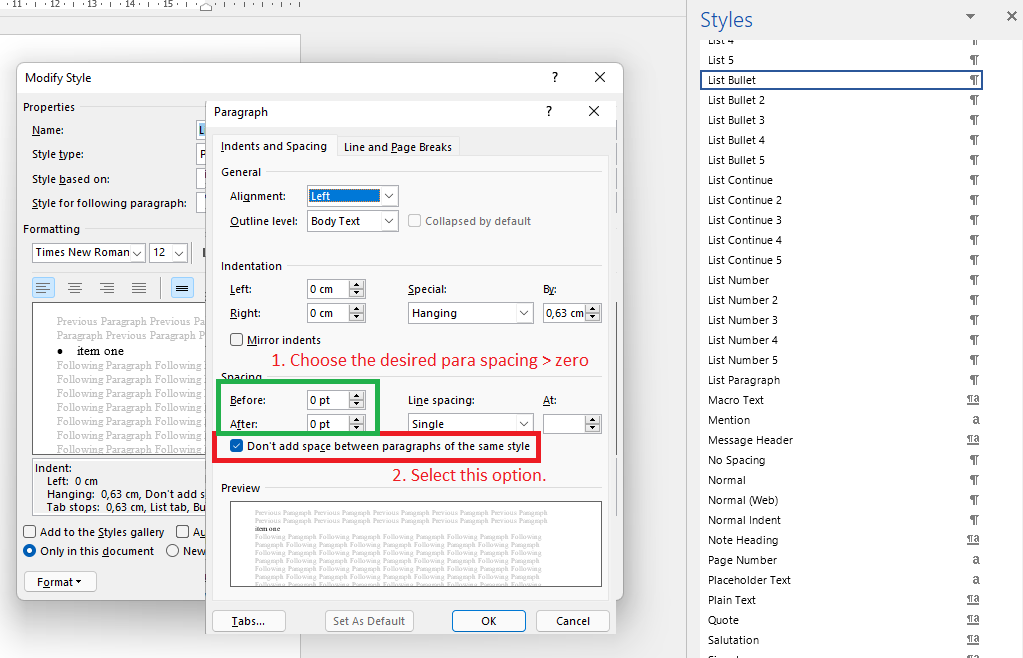Select Only in this document radio
The image size is (1023, 658).
click(x=29, y=551)
